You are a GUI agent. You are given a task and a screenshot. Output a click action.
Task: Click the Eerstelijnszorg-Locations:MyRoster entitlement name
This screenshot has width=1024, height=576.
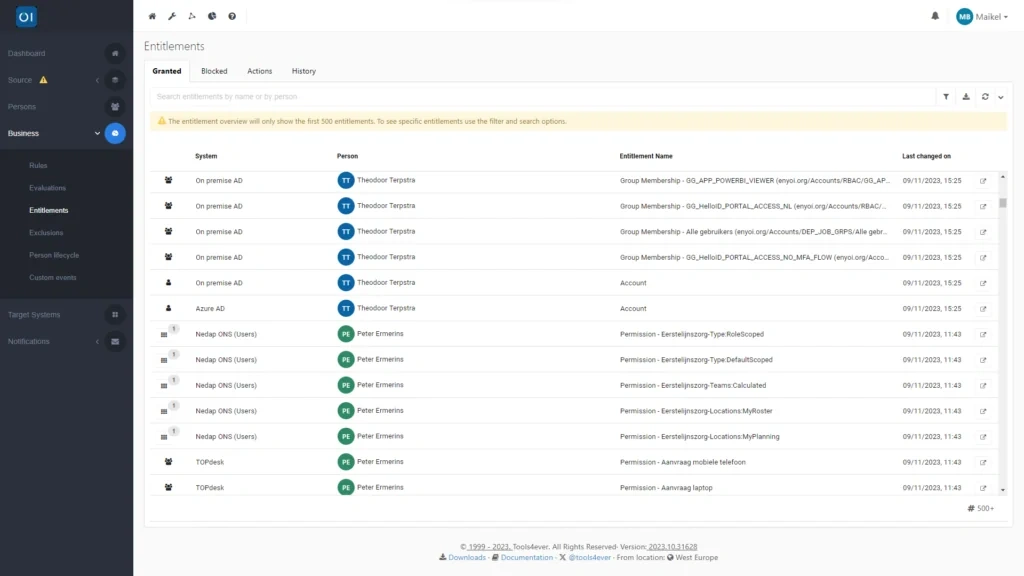(x=696, y=411)
